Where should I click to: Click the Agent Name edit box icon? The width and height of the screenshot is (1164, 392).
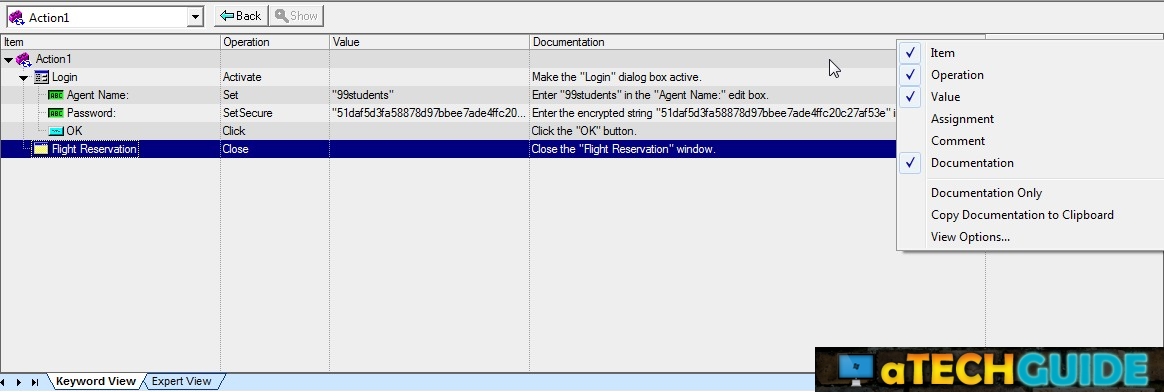pos(56,95)
